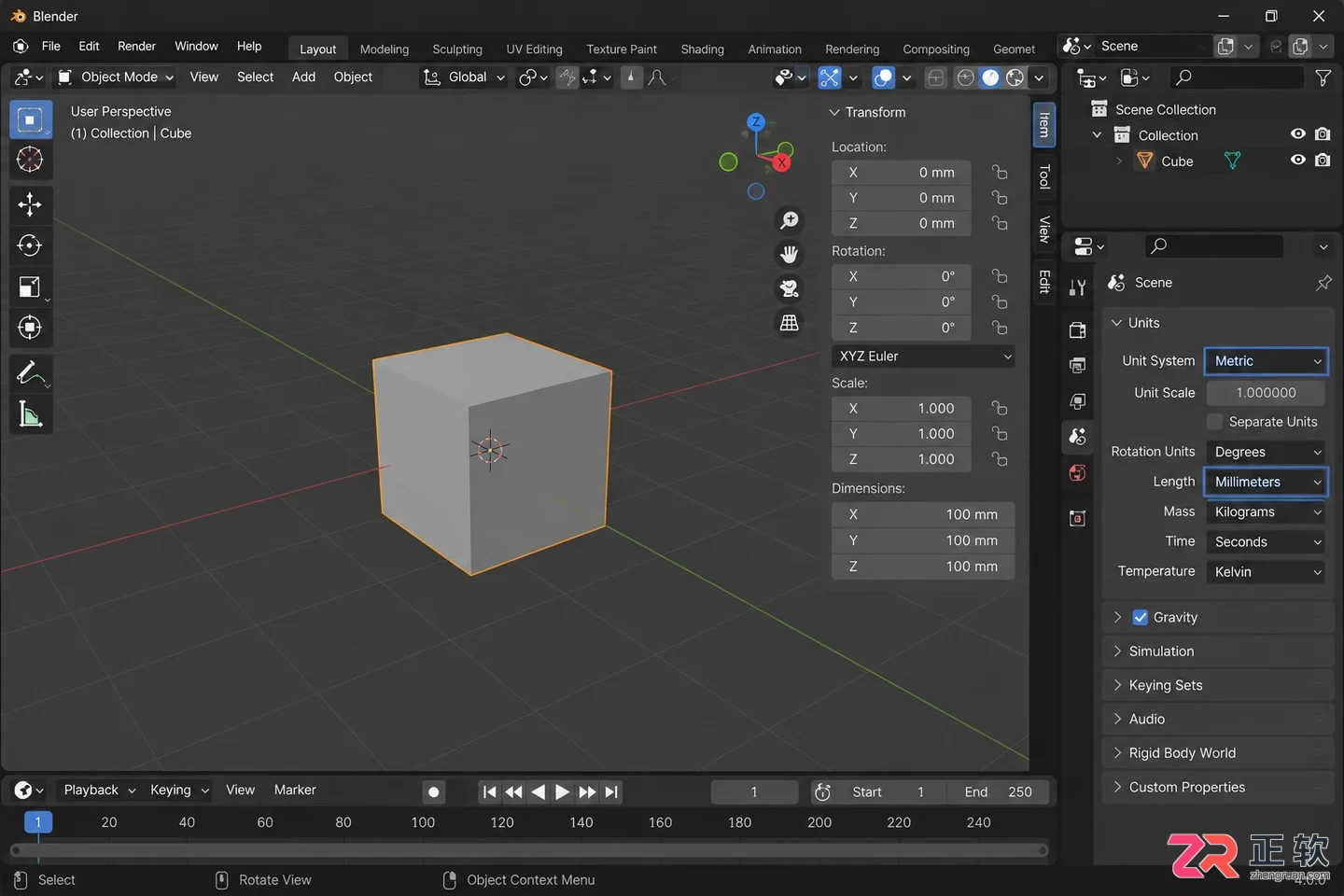Open the Playback popover button

coord(99,791)
